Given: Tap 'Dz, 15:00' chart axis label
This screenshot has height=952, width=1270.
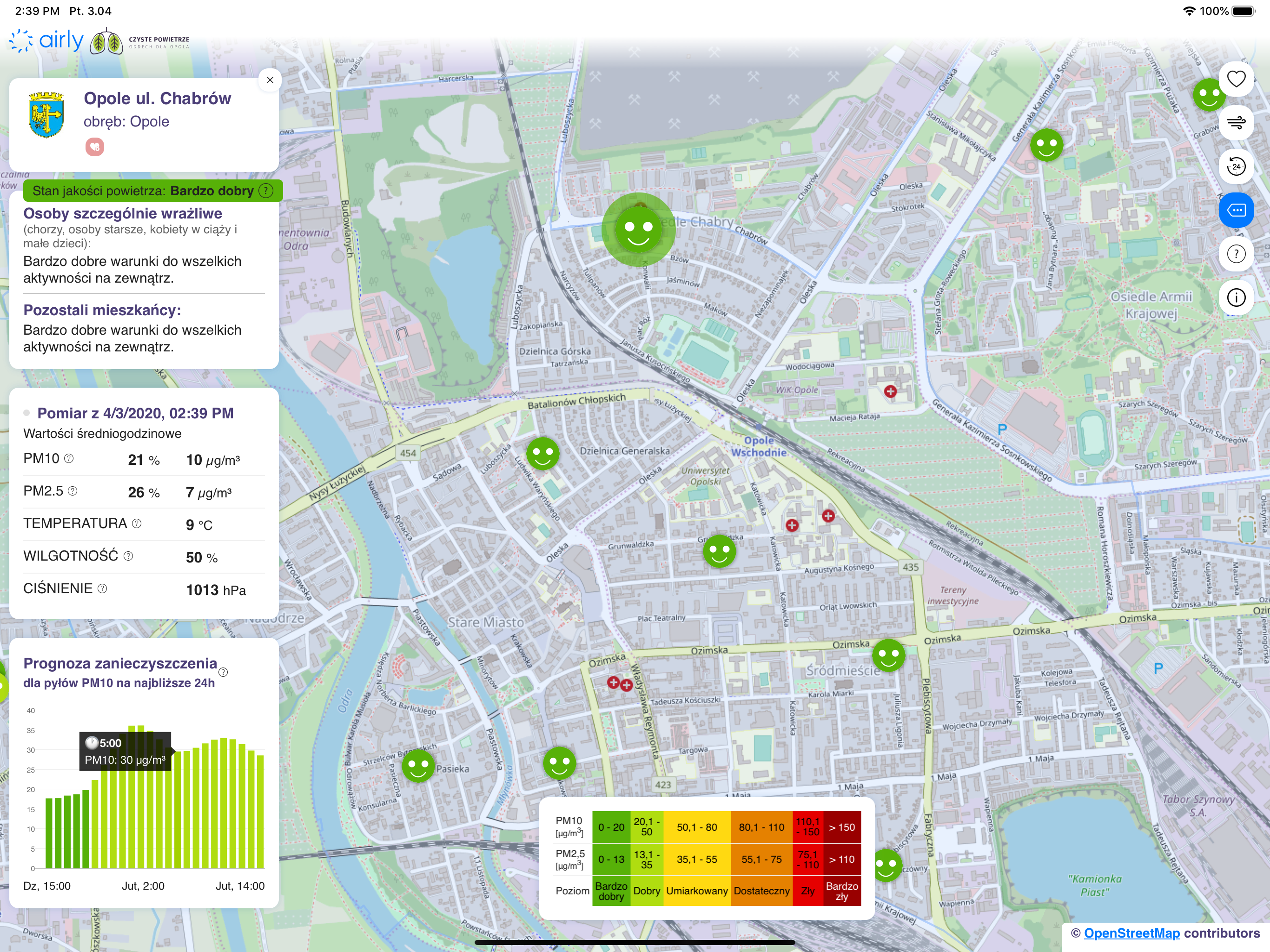Looking at the screenshot, I should [47, 886].
